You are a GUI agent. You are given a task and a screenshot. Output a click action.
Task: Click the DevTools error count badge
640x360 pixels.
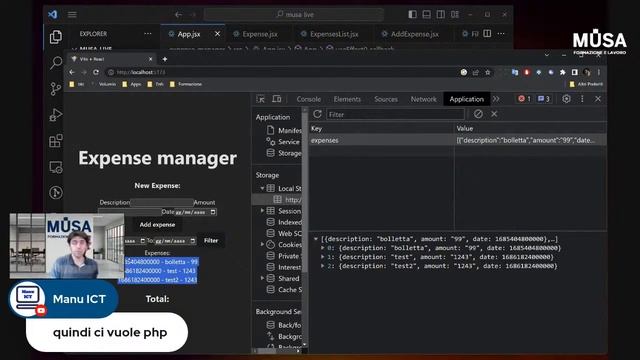524,99
